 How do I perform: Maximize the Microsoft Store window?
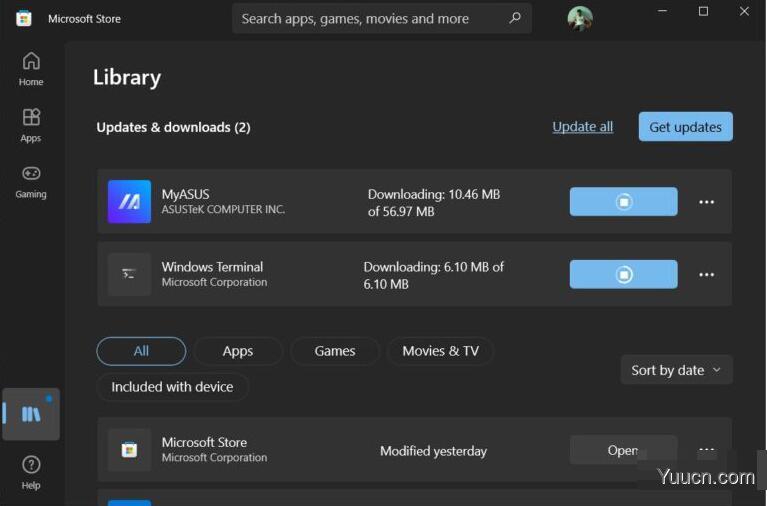tap(703, 11)
